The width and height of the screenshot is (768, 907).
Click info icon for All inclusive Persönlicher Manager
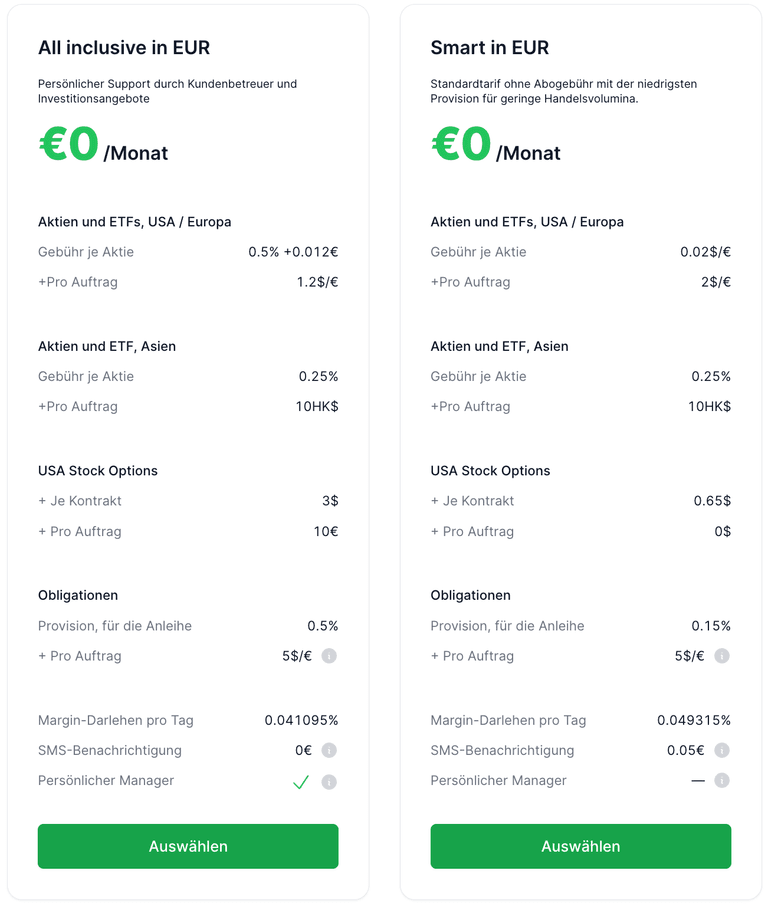tap(329, 782)
